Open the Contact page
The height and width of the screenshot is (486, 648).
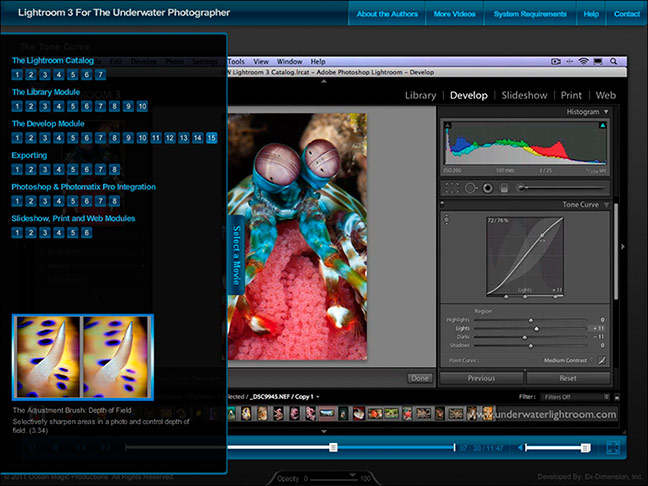627,14
